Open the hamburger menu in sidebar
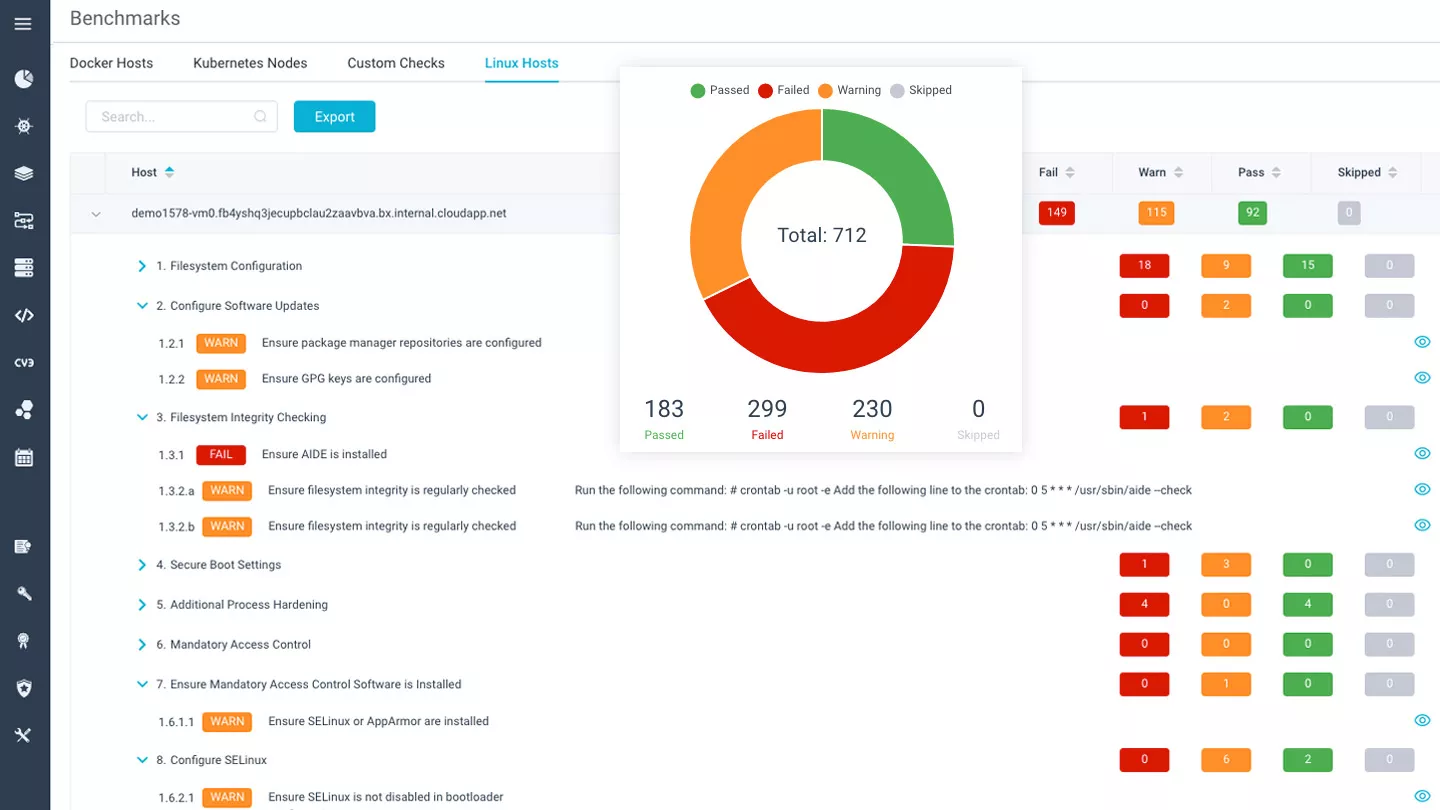 coord(23,24)
